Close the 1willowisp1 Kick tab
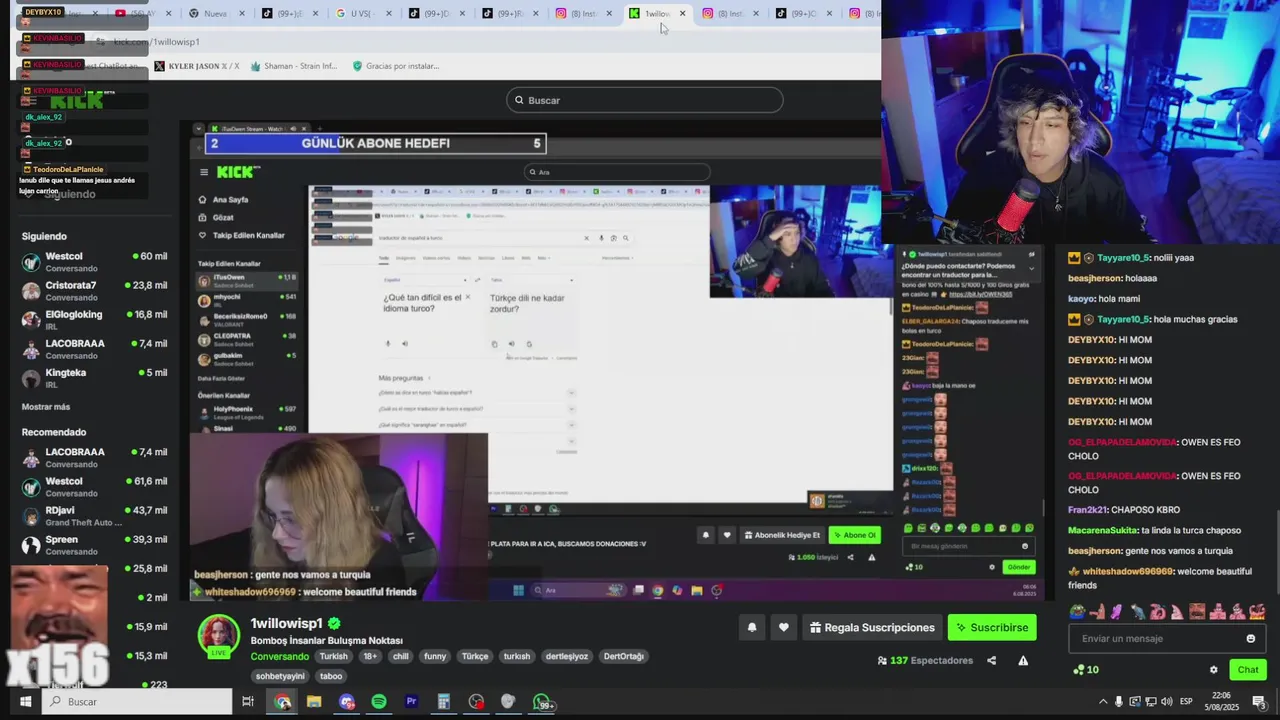Viewport: 1280px width, 720px height. point(682,13)
